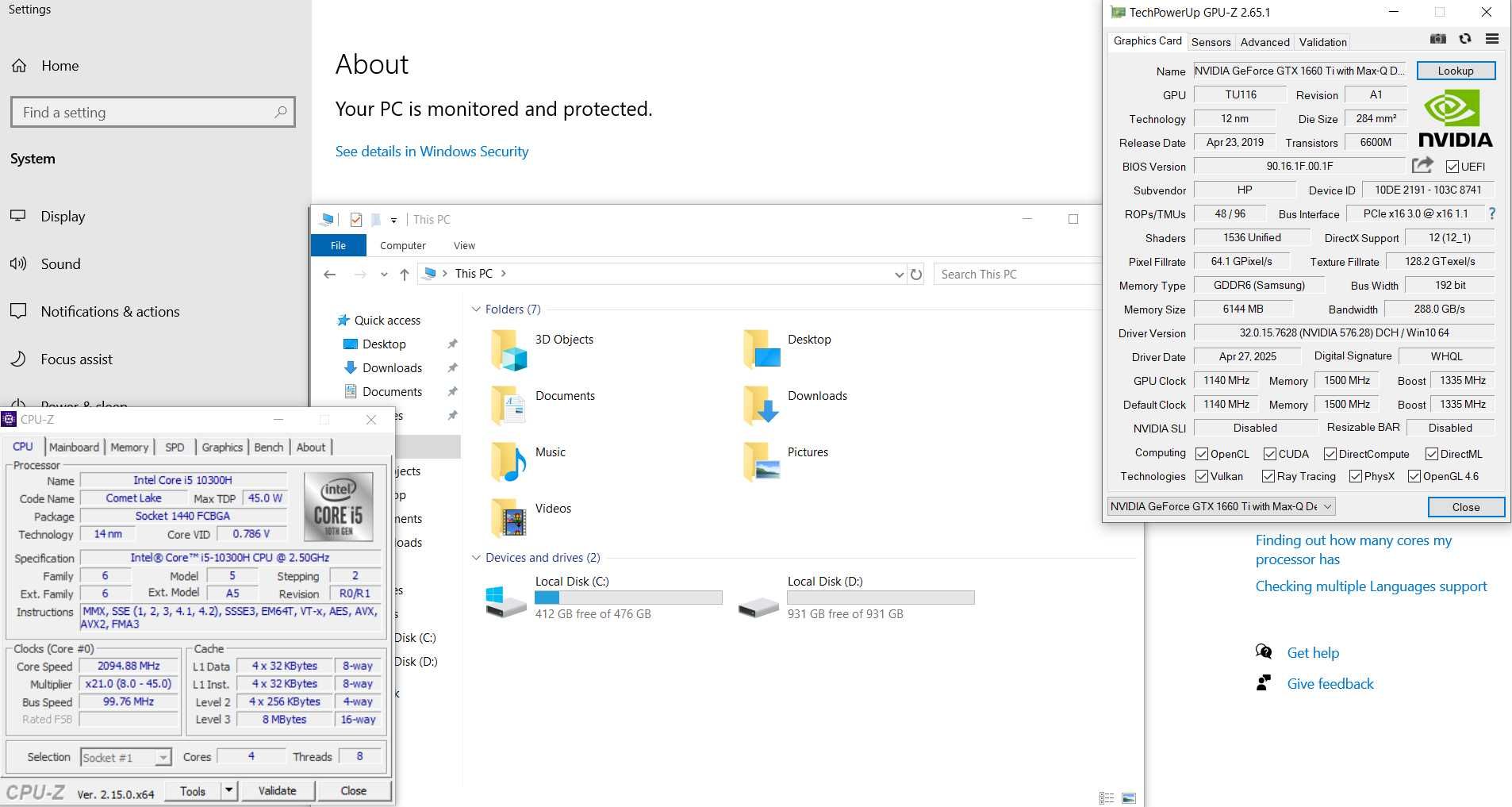Open the CPU-Z Tools dropdown arrow

pyautogui.click(x=228, y=790)
